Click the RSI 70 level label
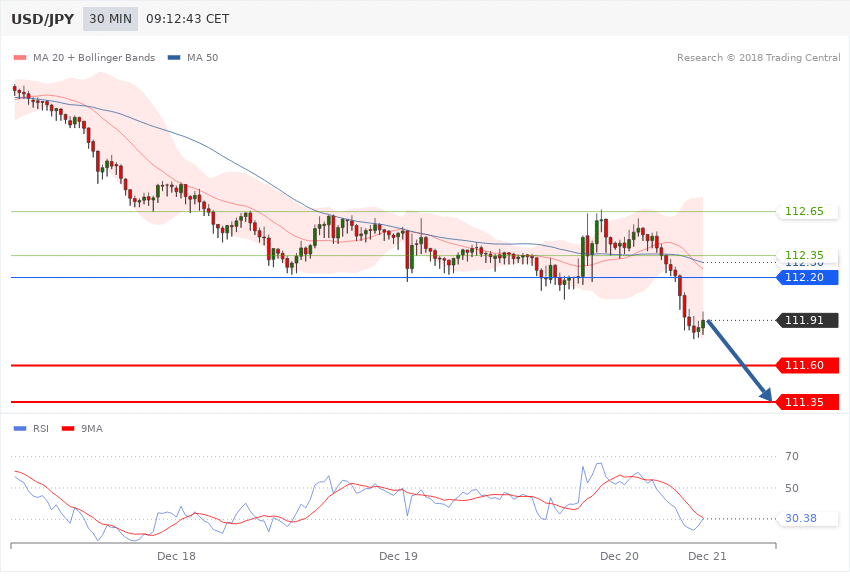The height and width of the screenshot is (576, 850). pyautogui.click(x=792, y=456)
